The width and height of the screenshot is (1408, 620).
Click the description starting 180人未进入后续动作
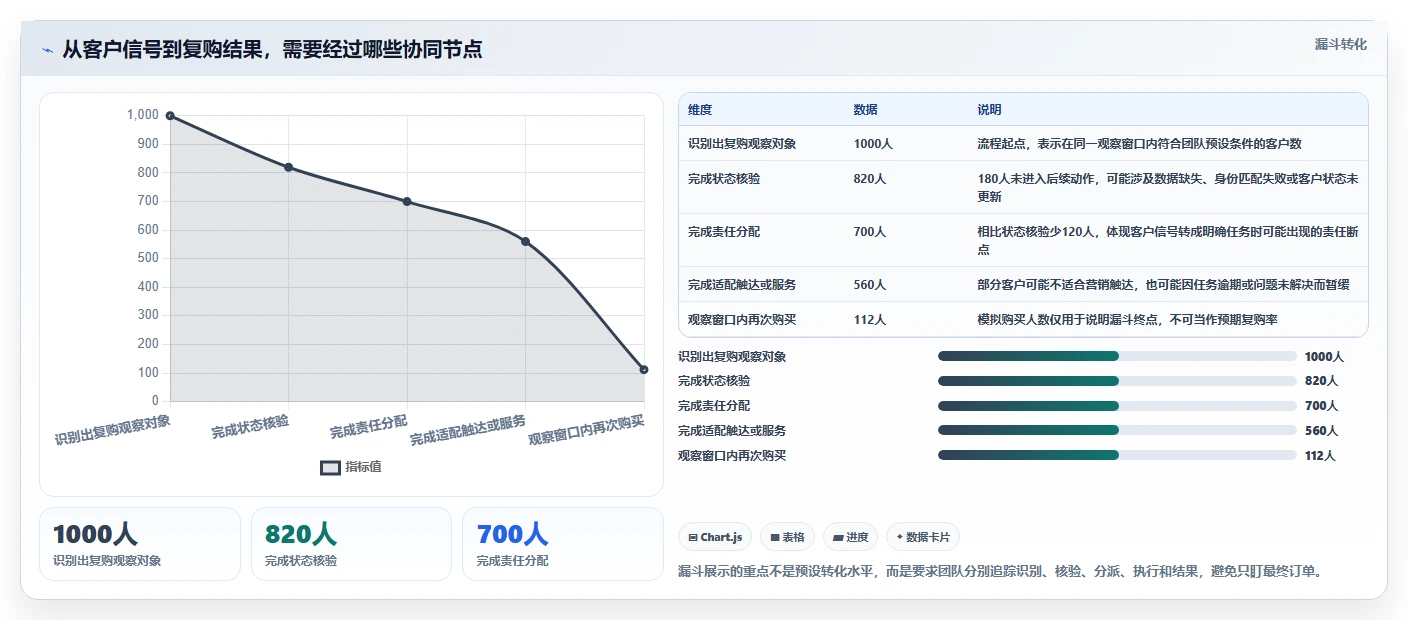(x=1167, y=188)
